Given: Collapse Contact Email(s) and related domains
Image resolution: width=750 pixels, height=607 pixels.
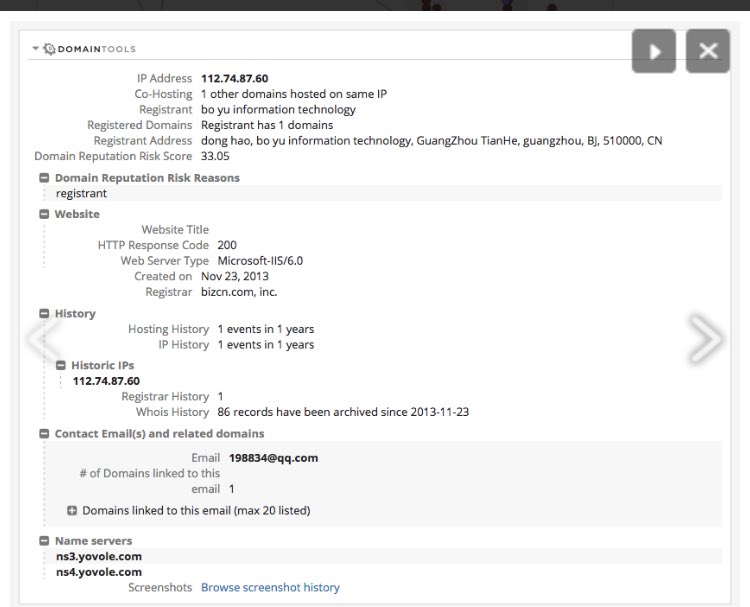Looking at the screenshot, I should 44,433.
